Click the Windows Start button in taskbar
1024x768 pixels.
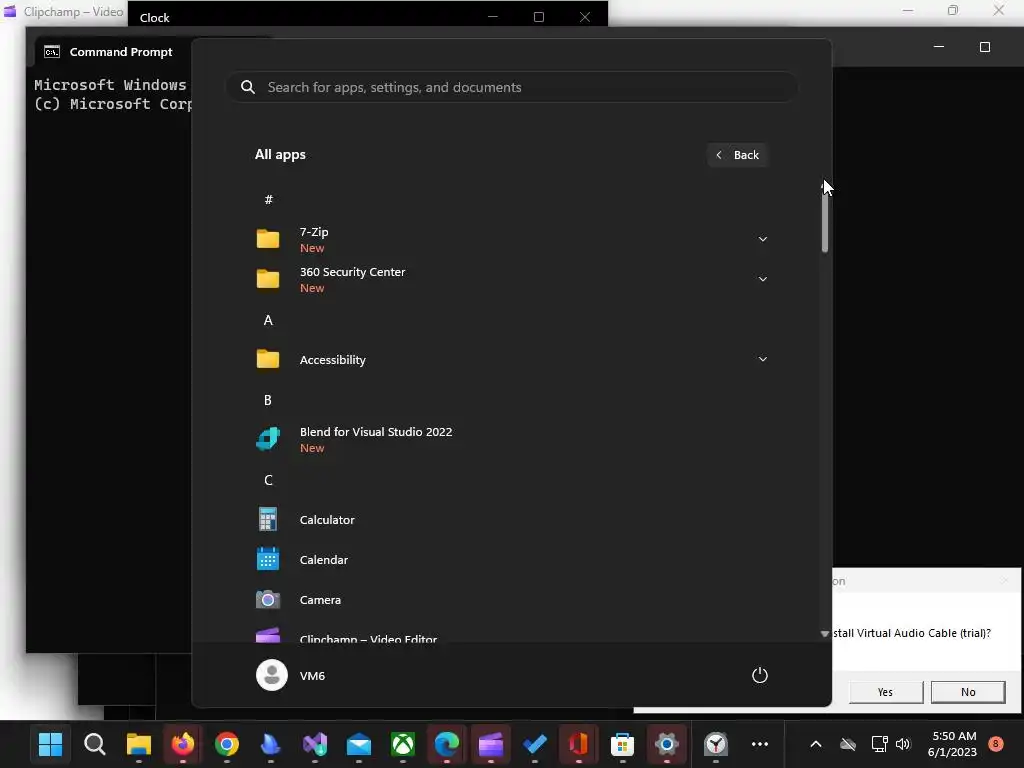coord(50,744)
